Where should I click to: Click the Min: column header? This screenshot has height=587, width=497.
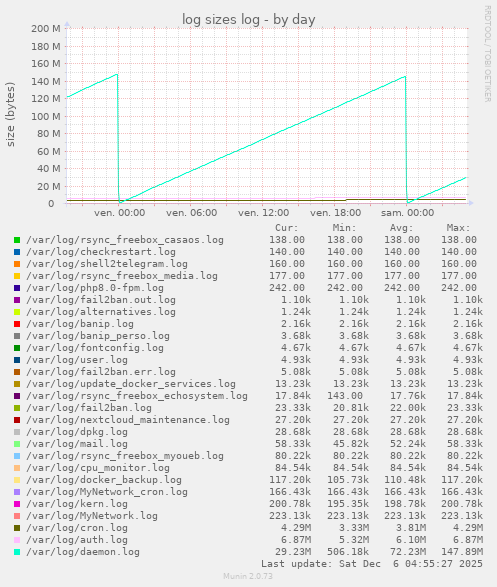344,228
